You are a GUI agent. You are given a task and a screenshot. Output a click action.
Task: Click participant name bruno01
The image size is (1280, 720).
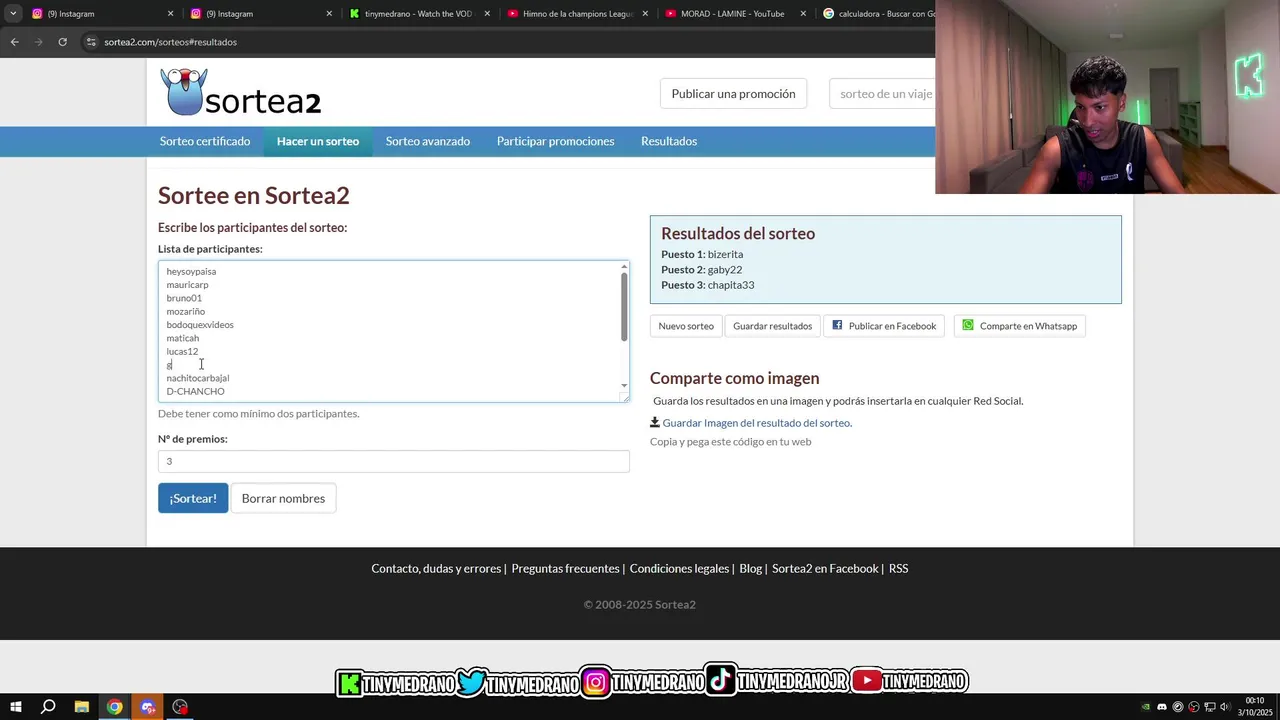(x=184, y=298)
